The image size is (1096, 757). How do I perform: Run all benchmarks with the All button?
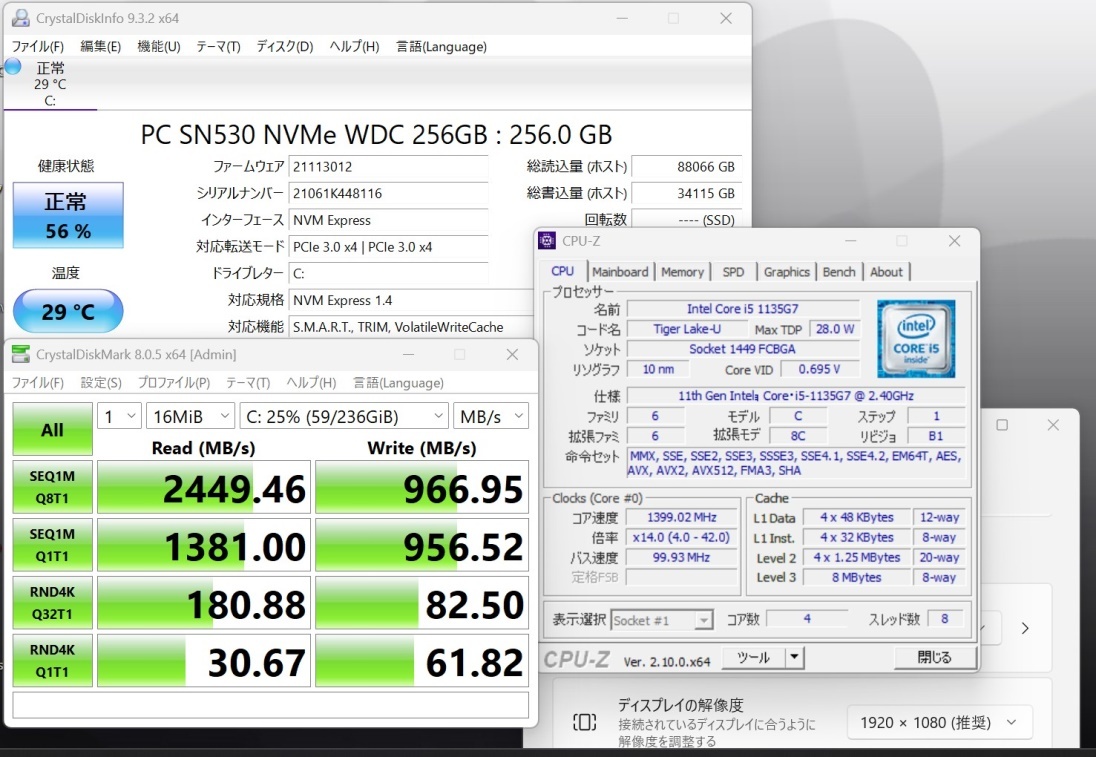(x=52, y=429)
